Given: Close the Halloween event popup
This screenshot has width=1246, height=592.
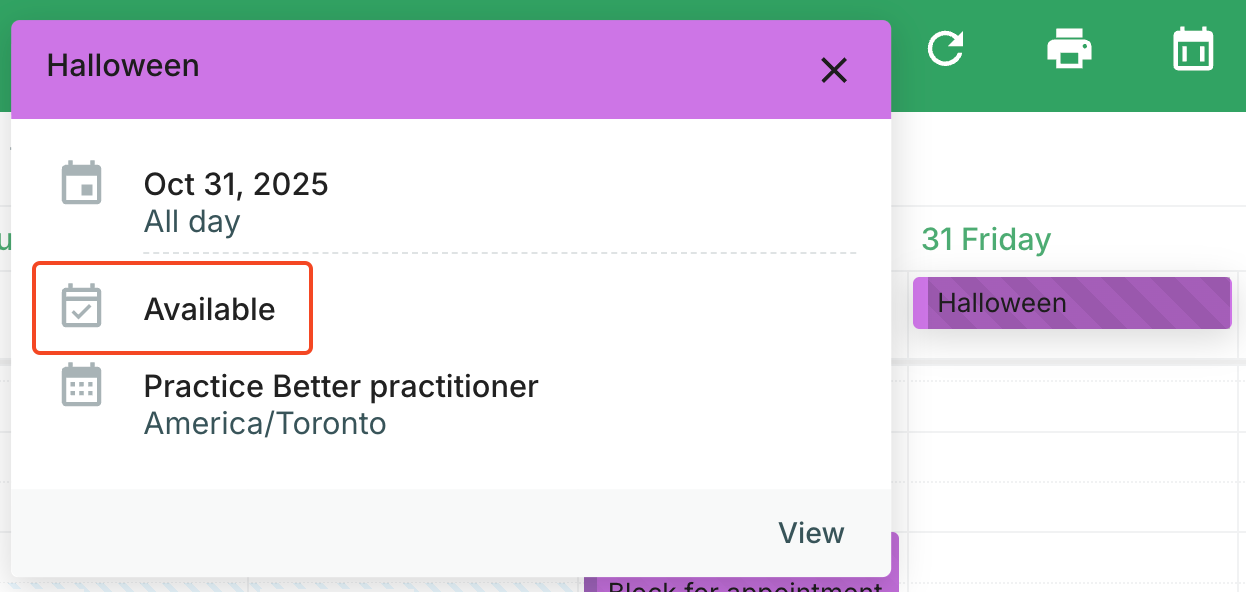Looking at the screenshot, I should point(833,70).
